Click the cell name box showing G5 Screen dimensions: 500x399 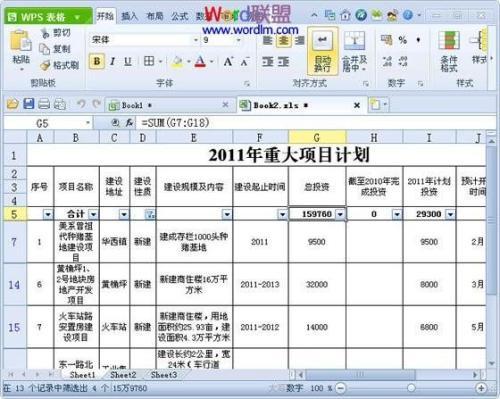point(48,123)
